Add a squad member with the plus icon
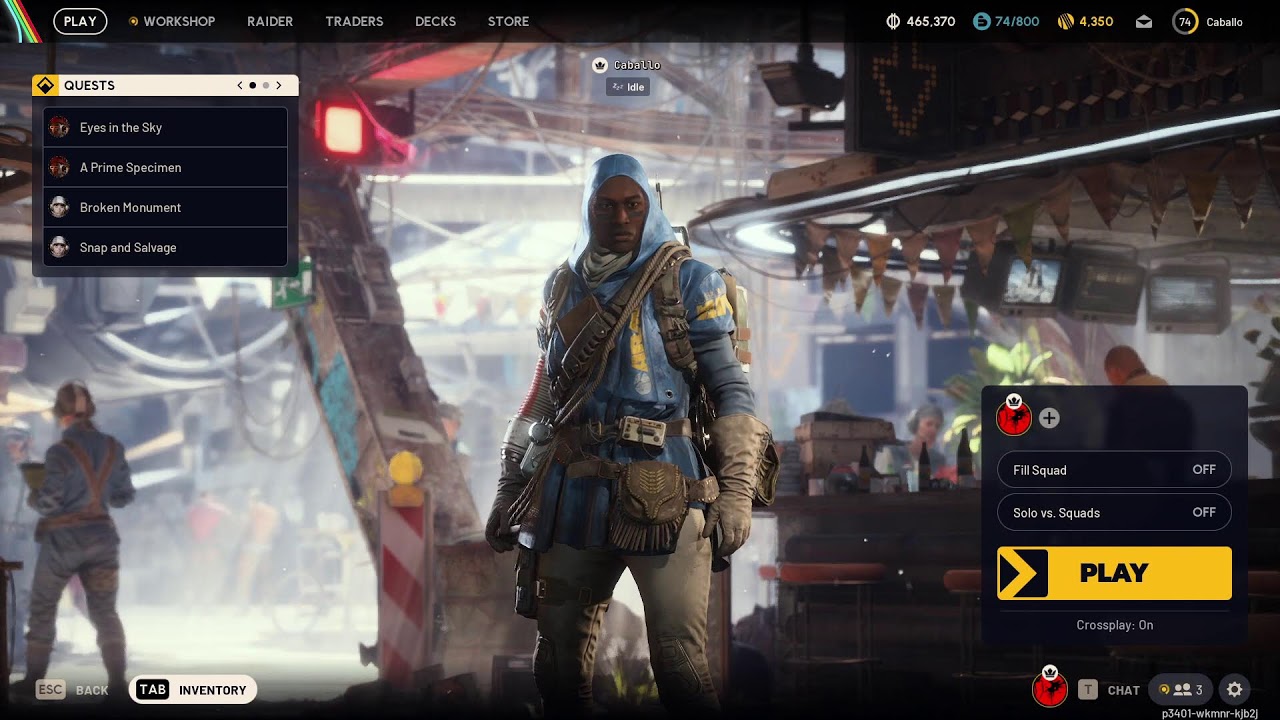 click(1049, 418)
